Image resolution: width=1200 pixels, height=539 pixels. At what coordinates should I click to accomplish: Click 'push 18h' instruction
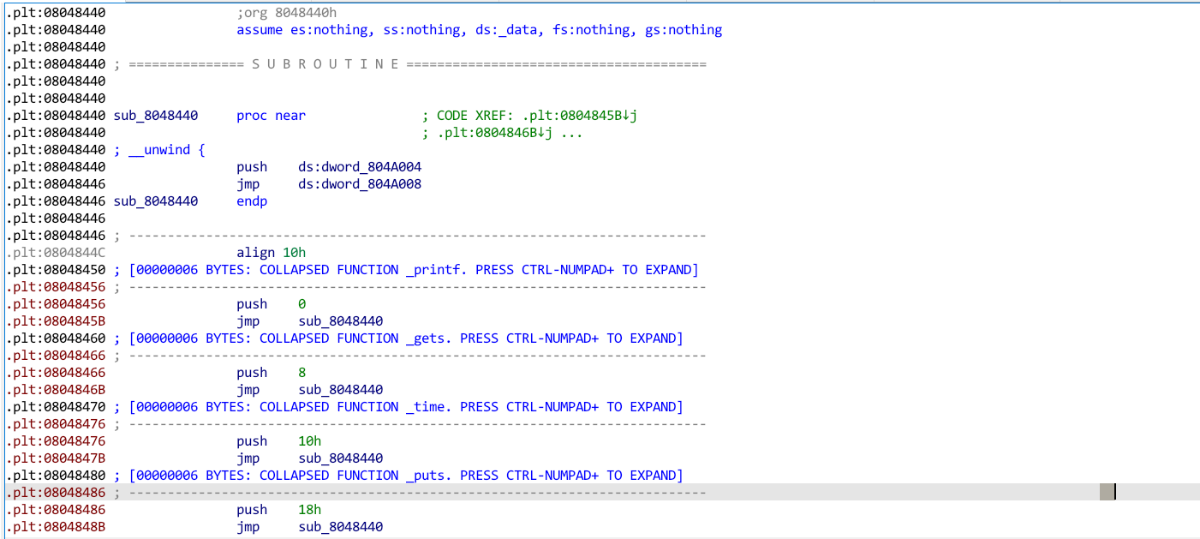(279, 509)
